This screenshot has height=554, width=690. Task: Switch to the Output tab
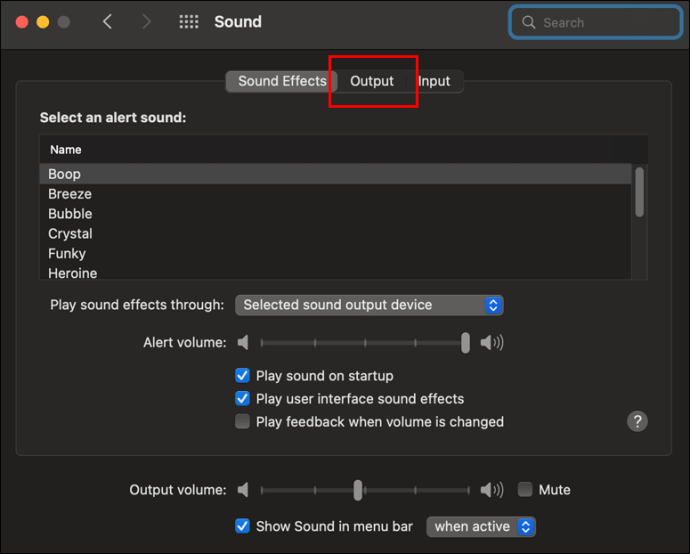coord(372,81)
